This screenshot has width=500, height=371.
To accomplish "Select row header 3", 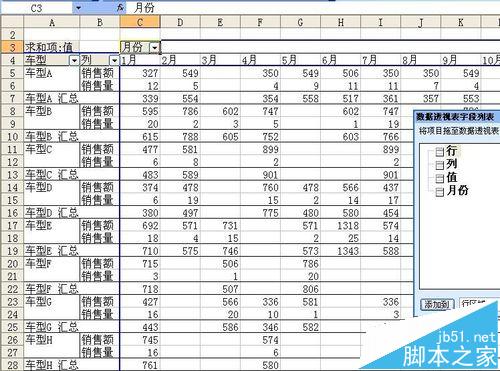I will tap(12, 47).
